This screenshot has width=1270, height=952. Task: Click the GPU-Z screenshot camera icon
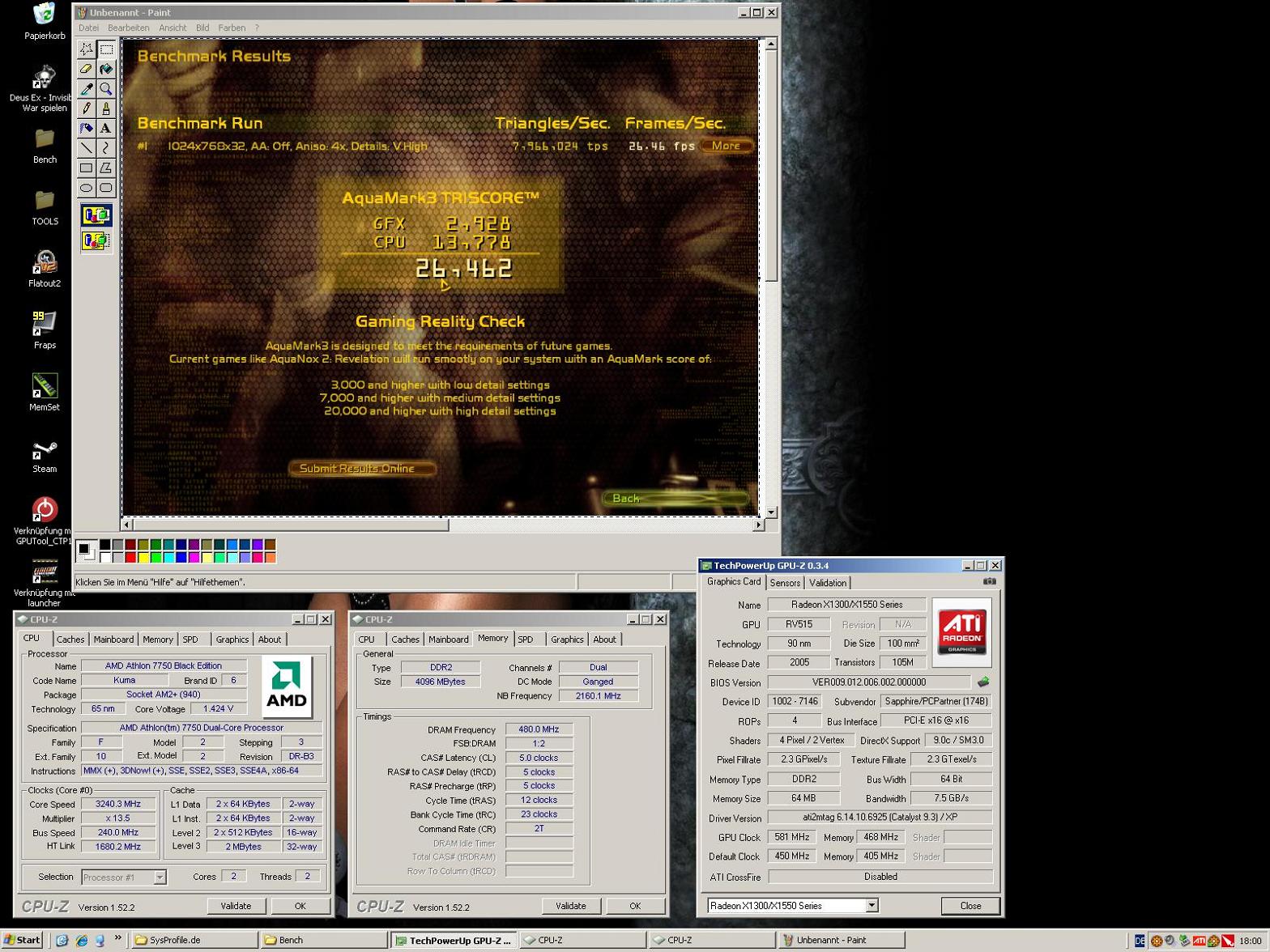point(989,581)
